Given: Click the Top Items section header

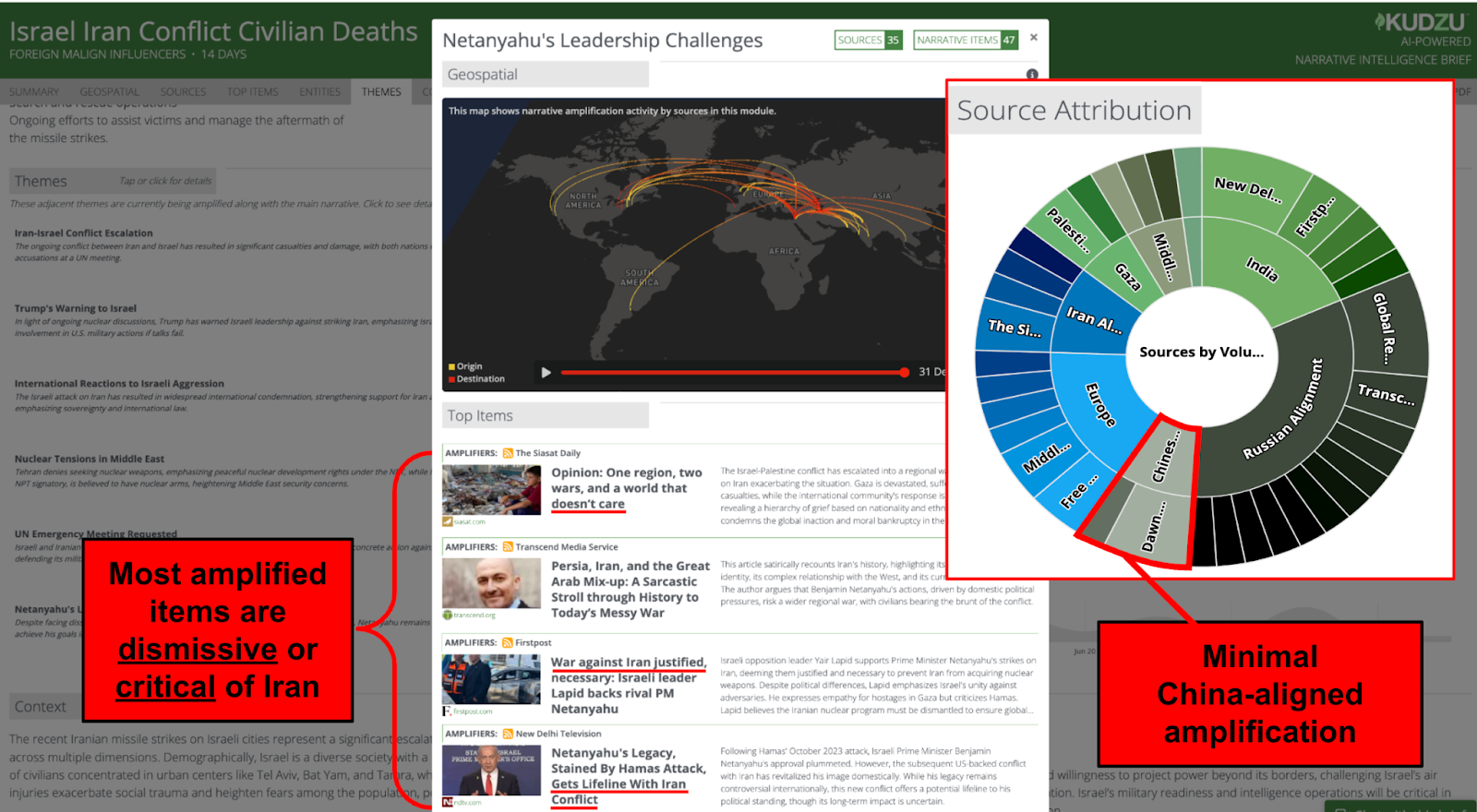Looking at the screenshot, I should point(546,415).
